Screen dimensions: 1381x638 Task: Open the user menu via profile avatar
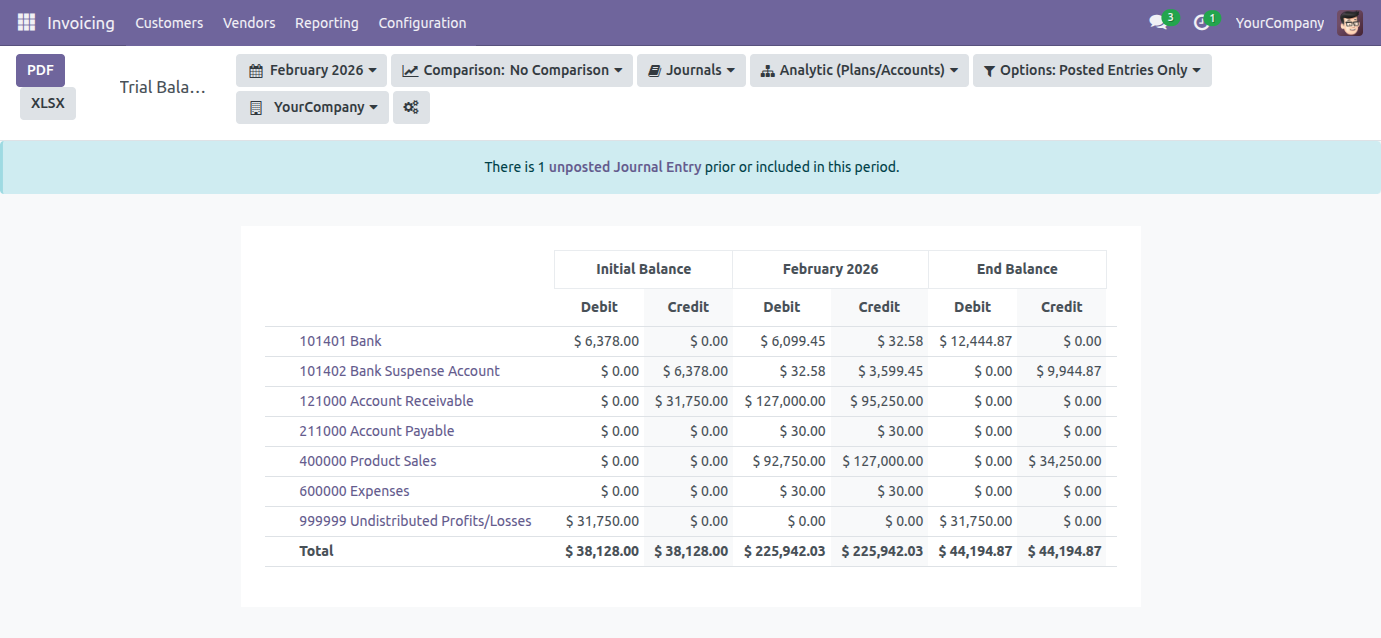tap(1350, 22)
